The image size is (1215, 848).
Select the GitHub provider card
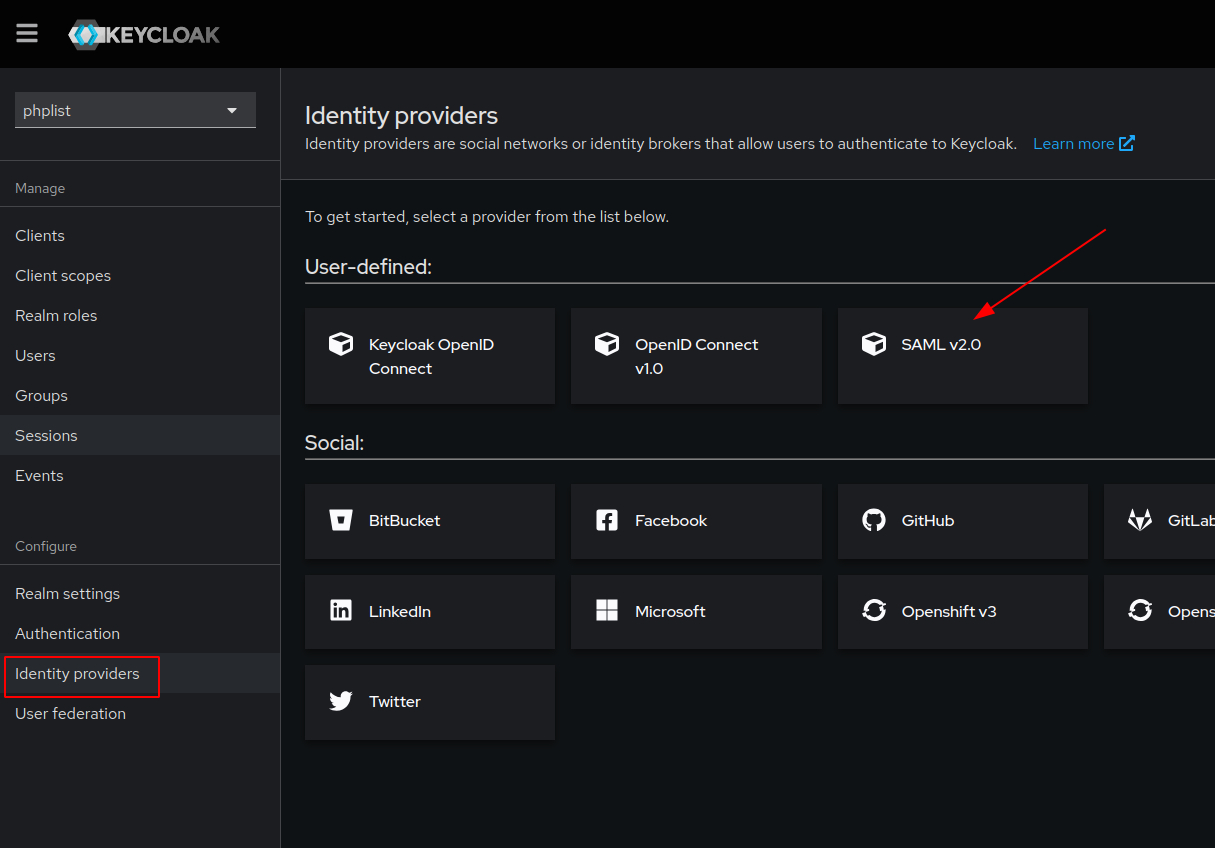point(963,521)
